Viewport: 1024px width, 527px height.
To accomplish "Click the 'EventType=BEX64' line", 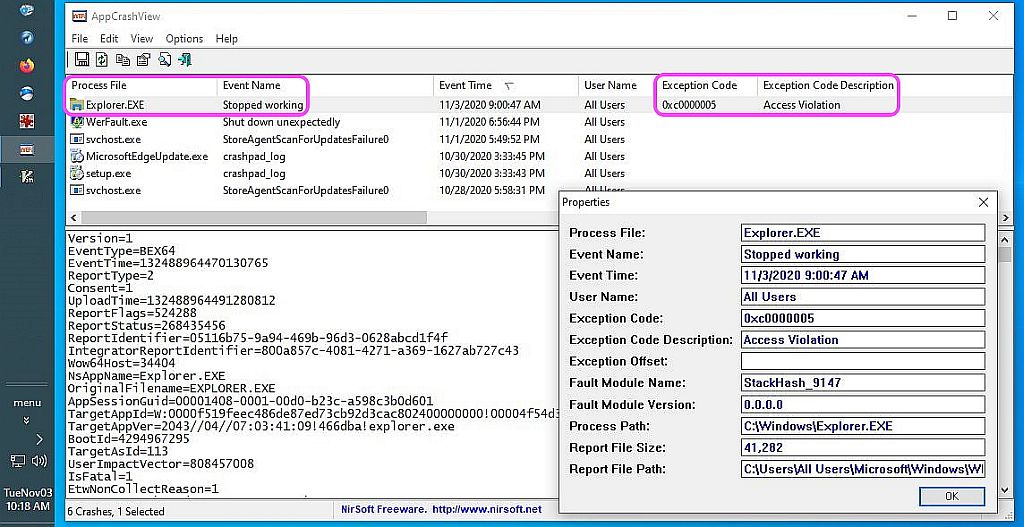I will pyautogui.click(x=121, y=251).
